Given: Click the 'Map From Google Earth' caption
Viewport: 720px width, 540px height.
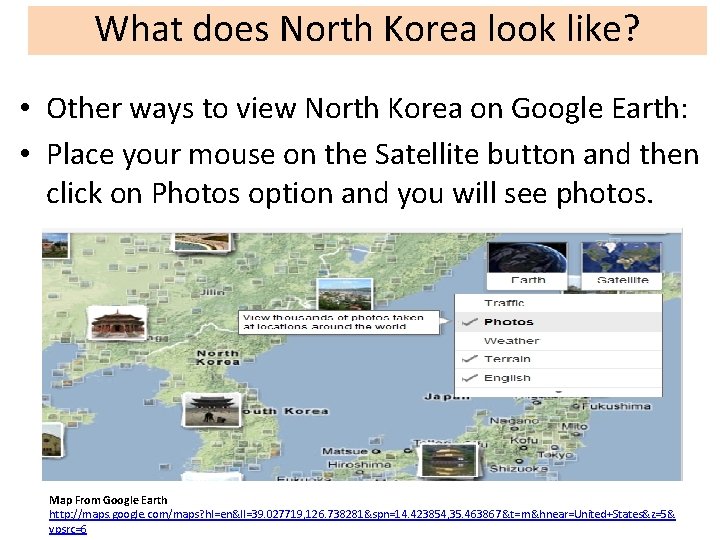Looking at the screenshot, I should pyautogui.click(x=108, y=500).
